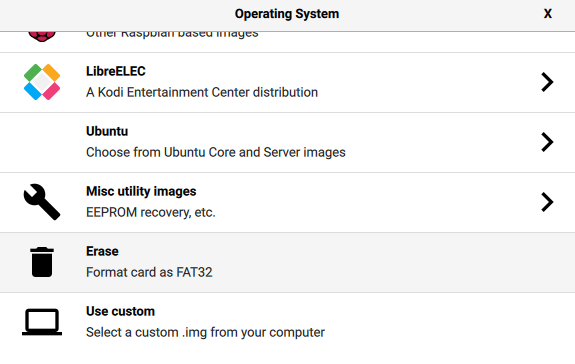Image resolution: width=575 pixels, height=364 pixels.
Task: Click the LibreELEC colorful diamond logo
Action: coord(42,82)
